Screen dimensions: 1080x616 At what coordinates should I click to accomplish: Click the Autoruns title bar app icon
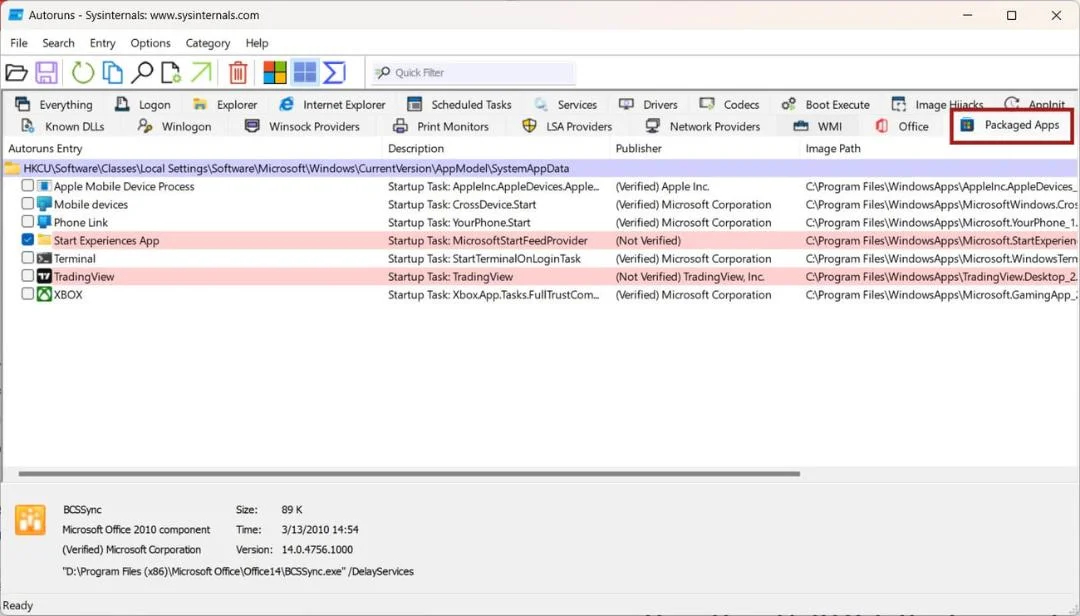tap(15, 14)
